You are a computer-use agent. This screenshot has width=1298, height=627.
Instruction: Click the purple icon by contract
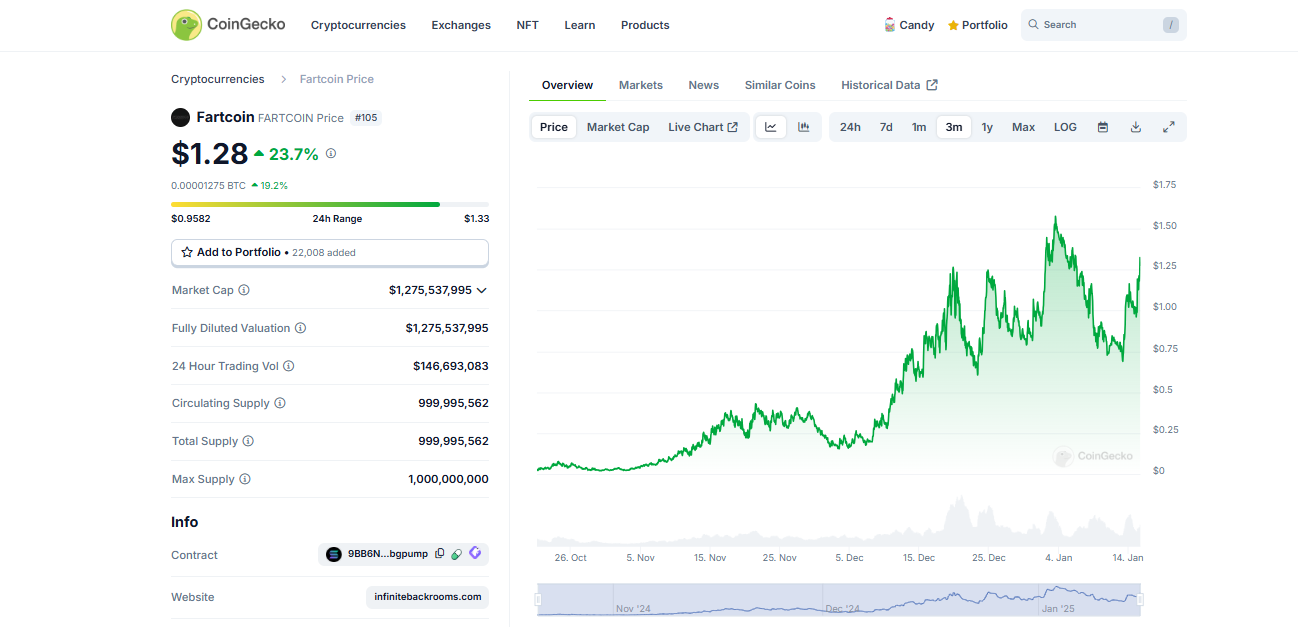(475, 553)
